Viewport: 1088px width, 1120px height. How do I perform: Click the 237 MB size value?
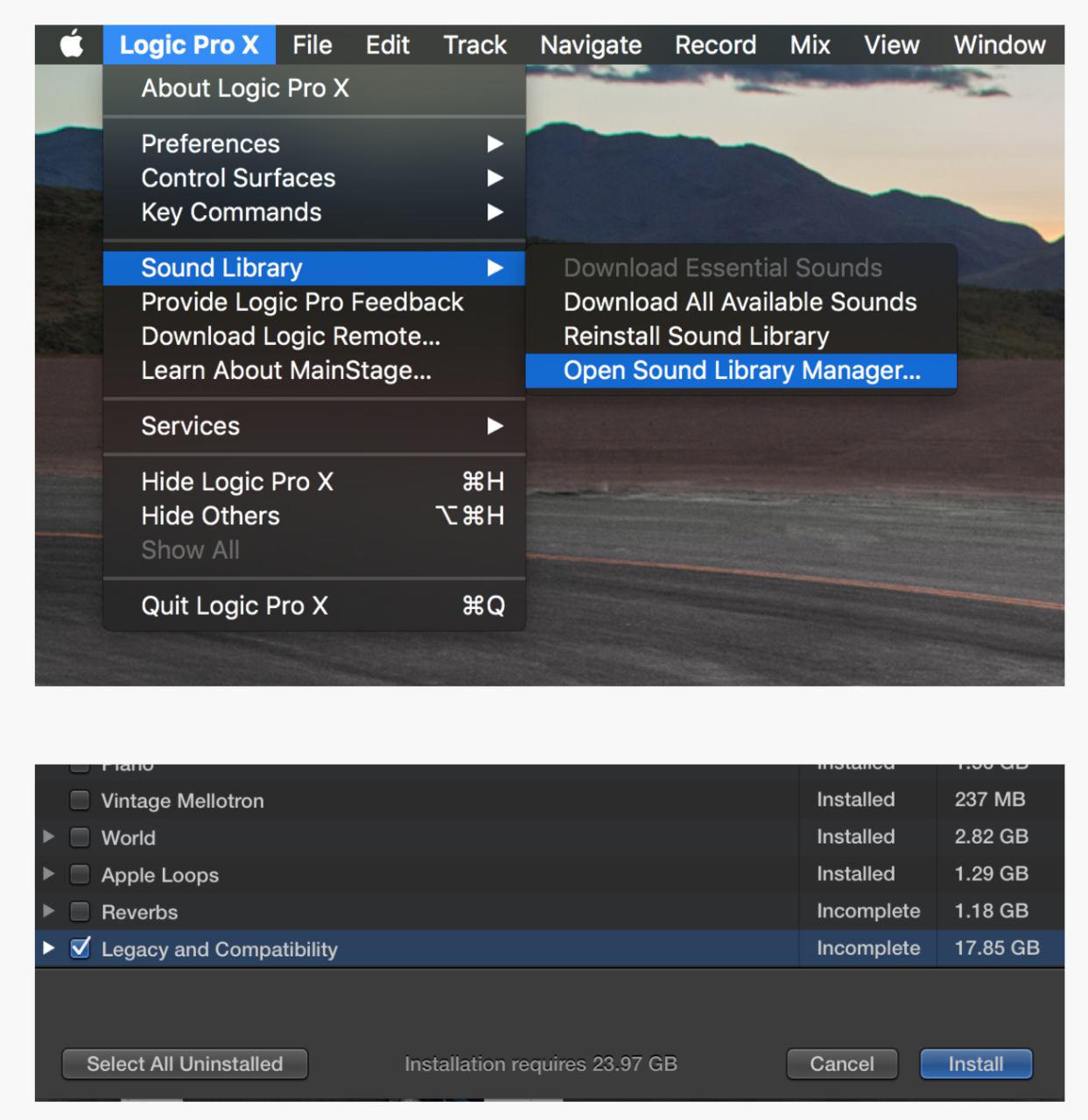point(990,799)
